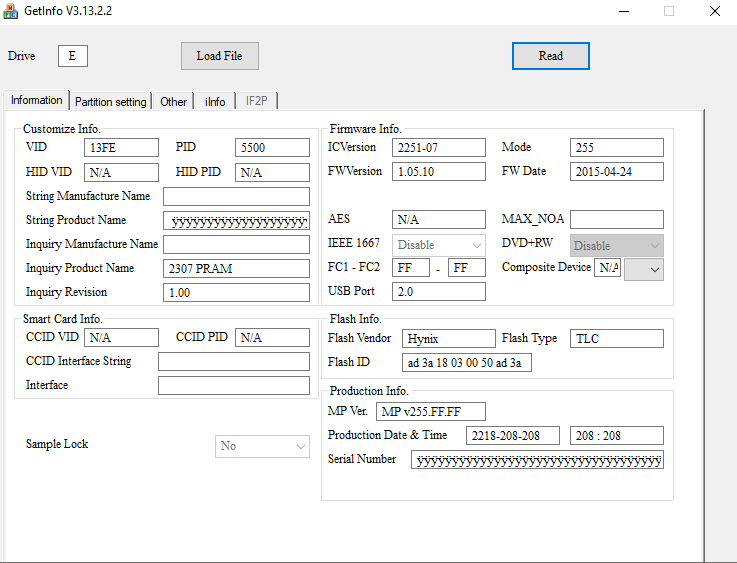Click the FC2 field

pyautogui.click(x=467, y=268)
